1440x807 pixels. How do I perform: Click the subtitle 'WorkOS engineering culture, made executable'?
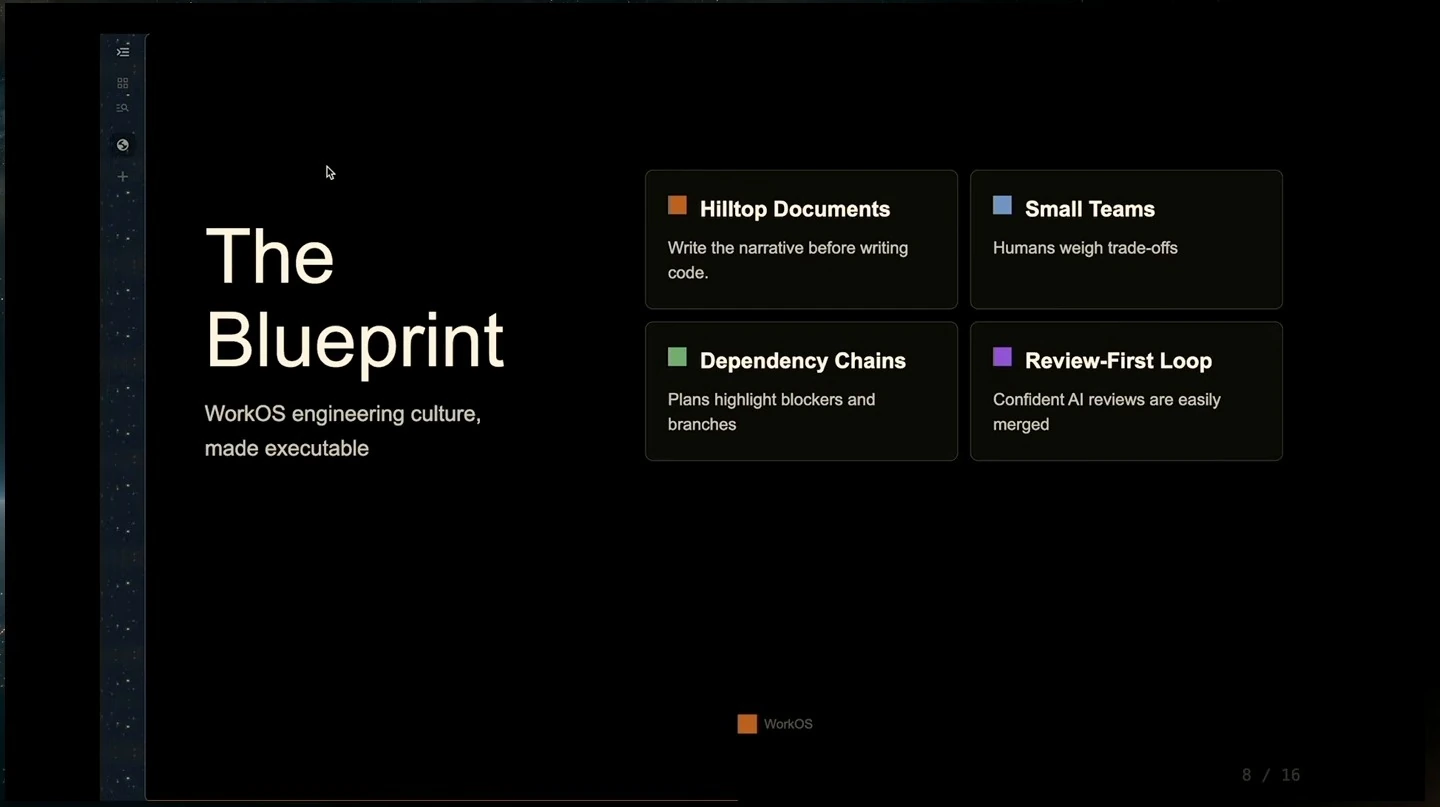click(x=343, y=431)
